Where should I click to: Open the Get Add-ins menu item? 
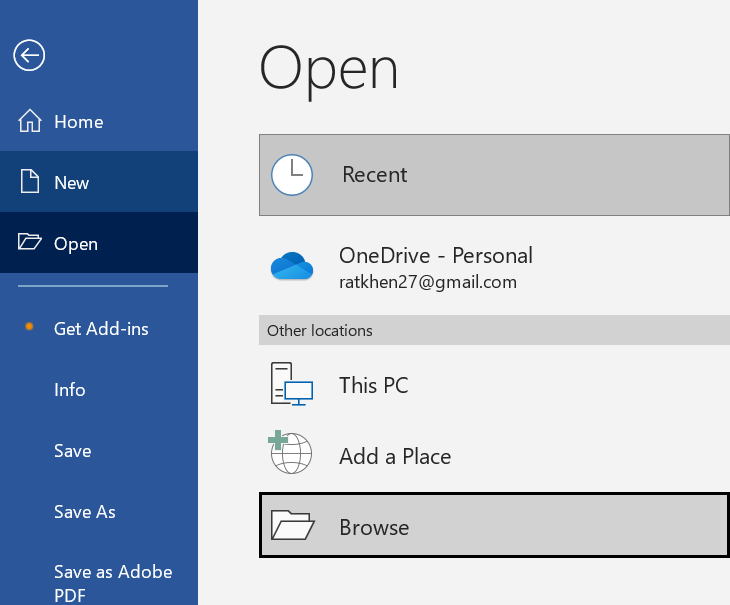pos(101,329)
